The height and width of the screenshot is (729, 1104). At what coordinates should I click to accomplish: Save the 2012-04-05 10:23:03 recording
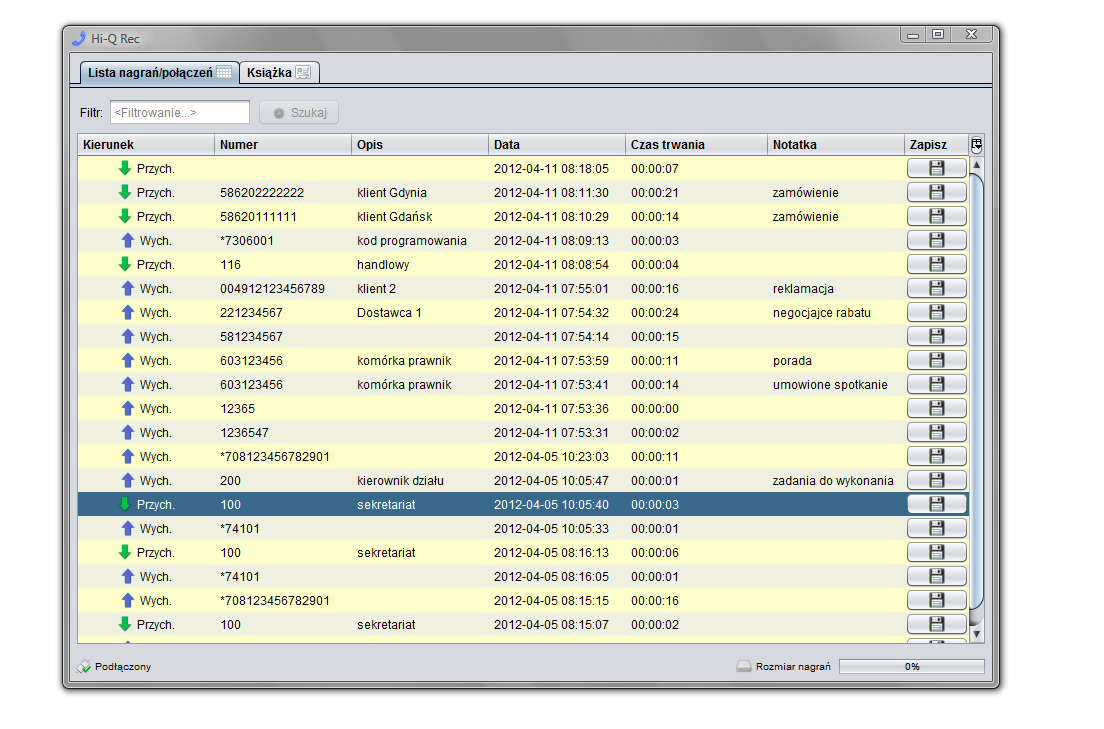[936, 455]
